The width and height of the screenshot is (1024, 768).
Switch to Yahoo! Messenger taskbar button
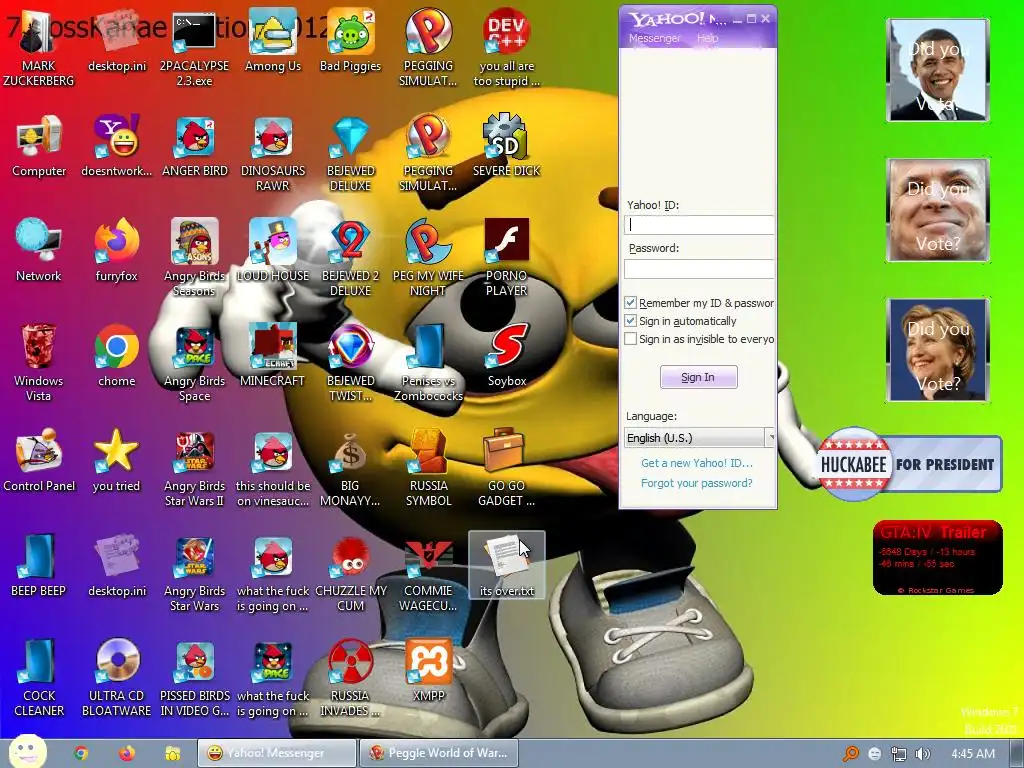pos(277,753)
